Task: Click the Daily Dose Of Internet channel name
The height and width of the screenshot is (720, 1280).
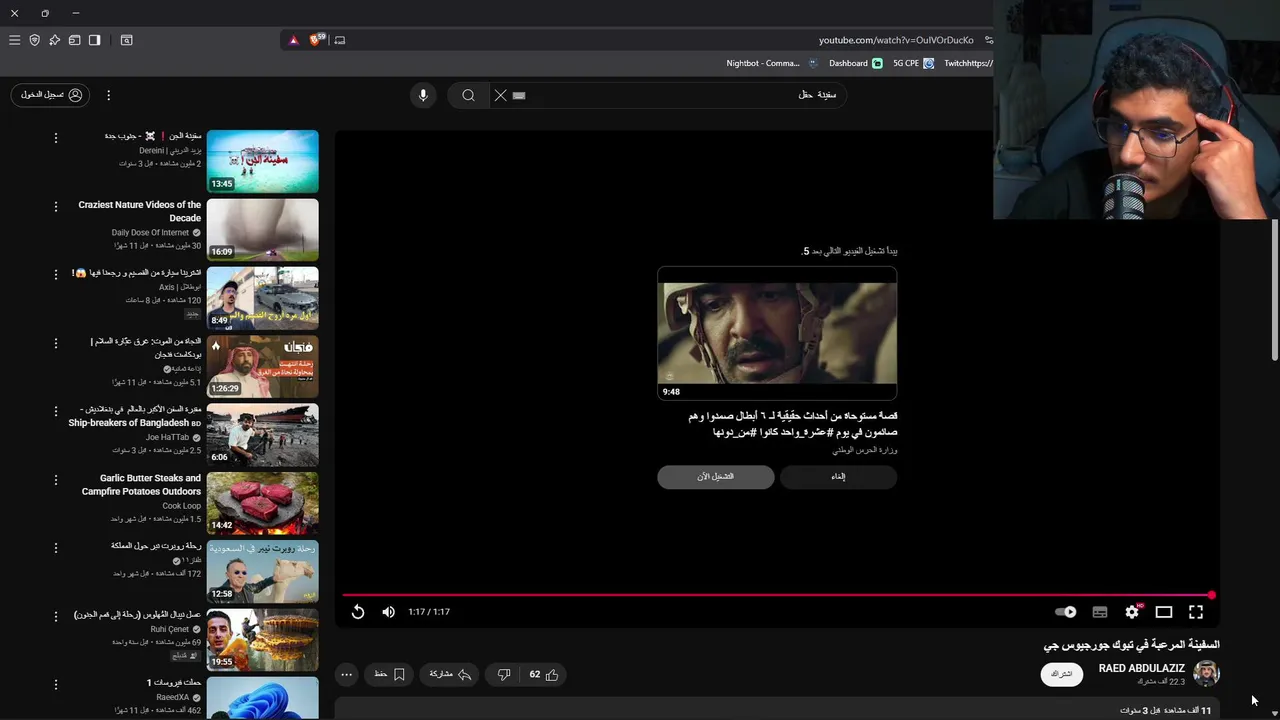Action: [x=150, y=233]
